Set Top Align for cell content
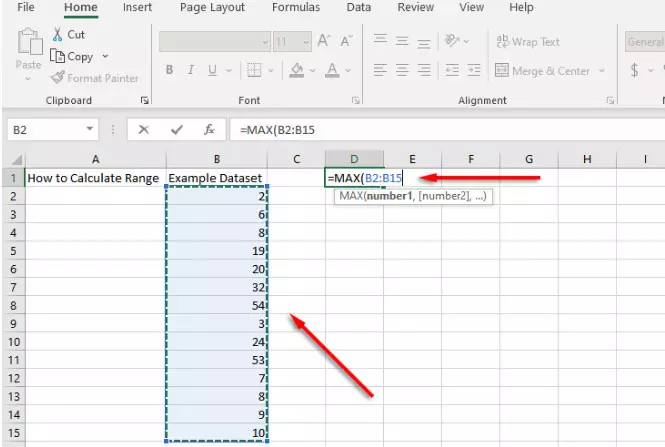The image size is (665, 447). pos(380,39)
